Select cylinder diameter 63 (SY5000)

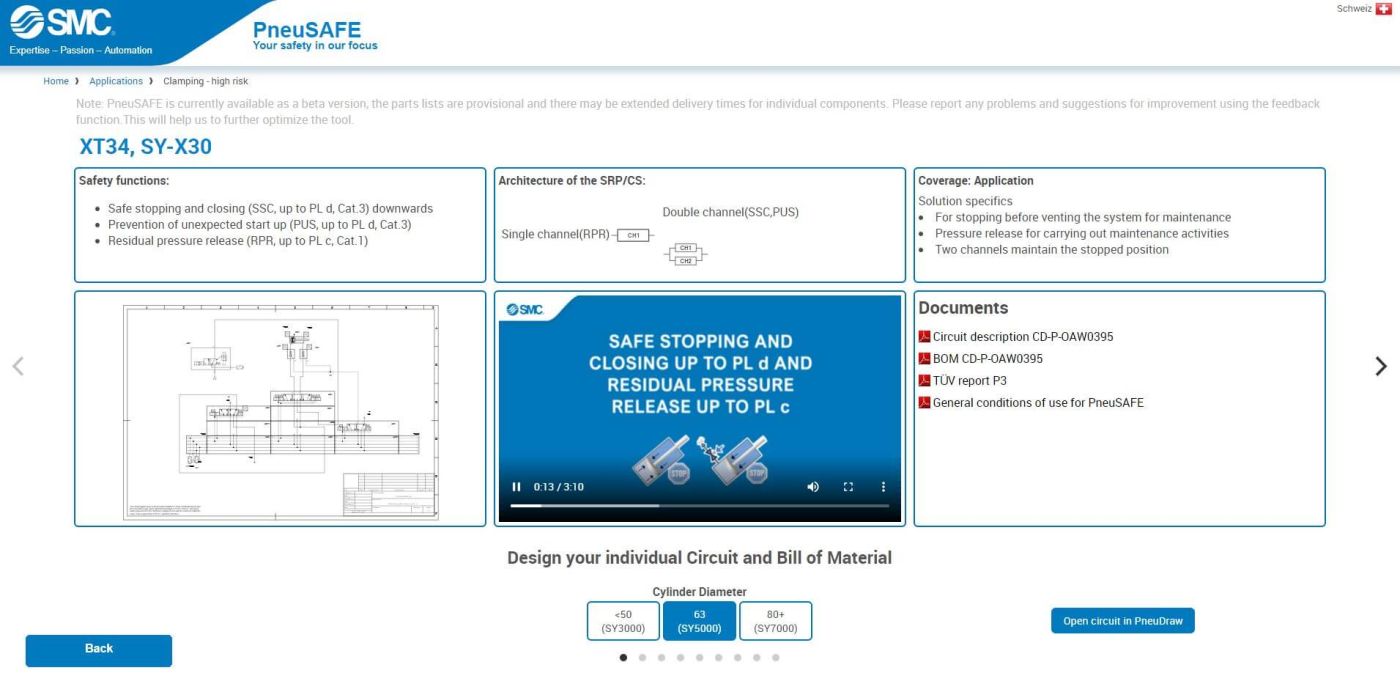[x=699, y=621]
